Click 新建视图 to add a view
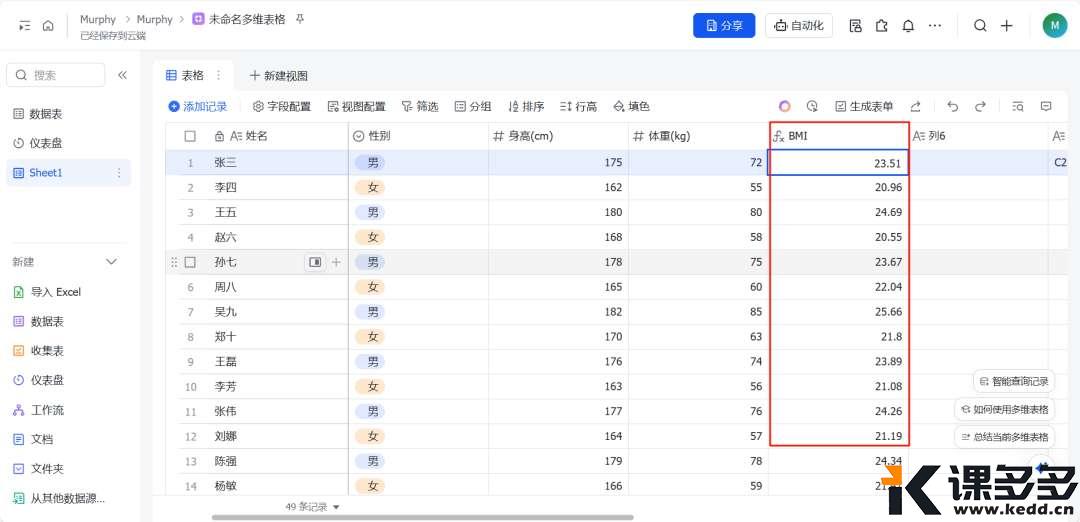 coord(278,76)
